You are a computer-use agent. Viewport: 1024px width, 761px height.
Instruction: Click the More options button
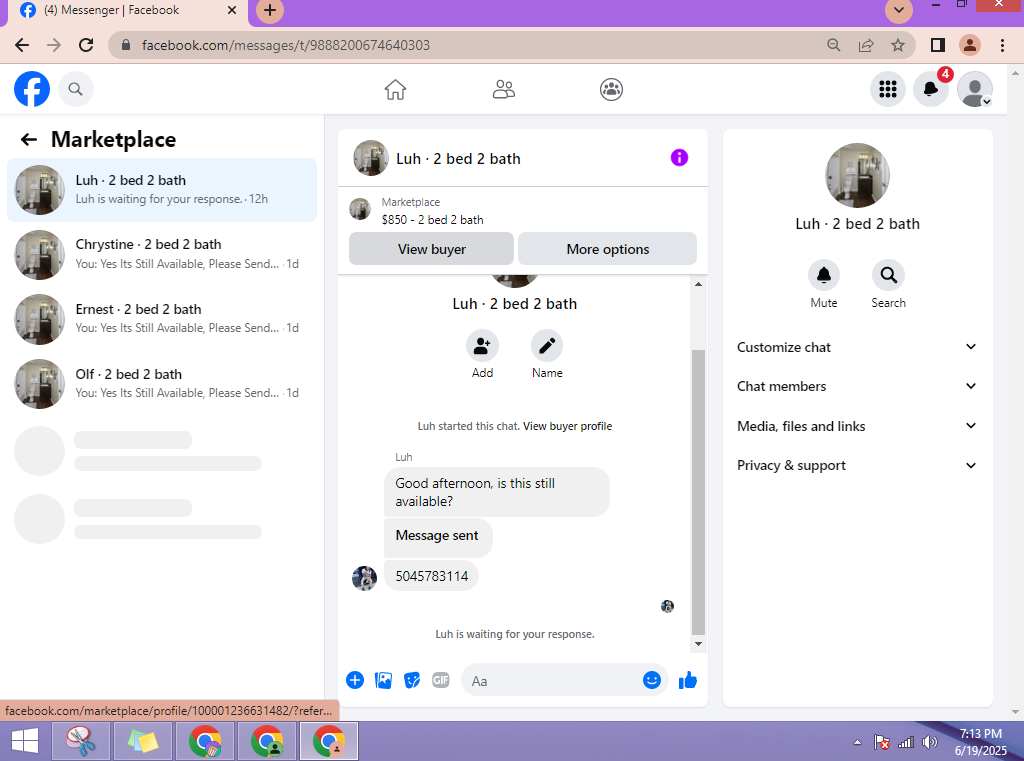[607, 249]
